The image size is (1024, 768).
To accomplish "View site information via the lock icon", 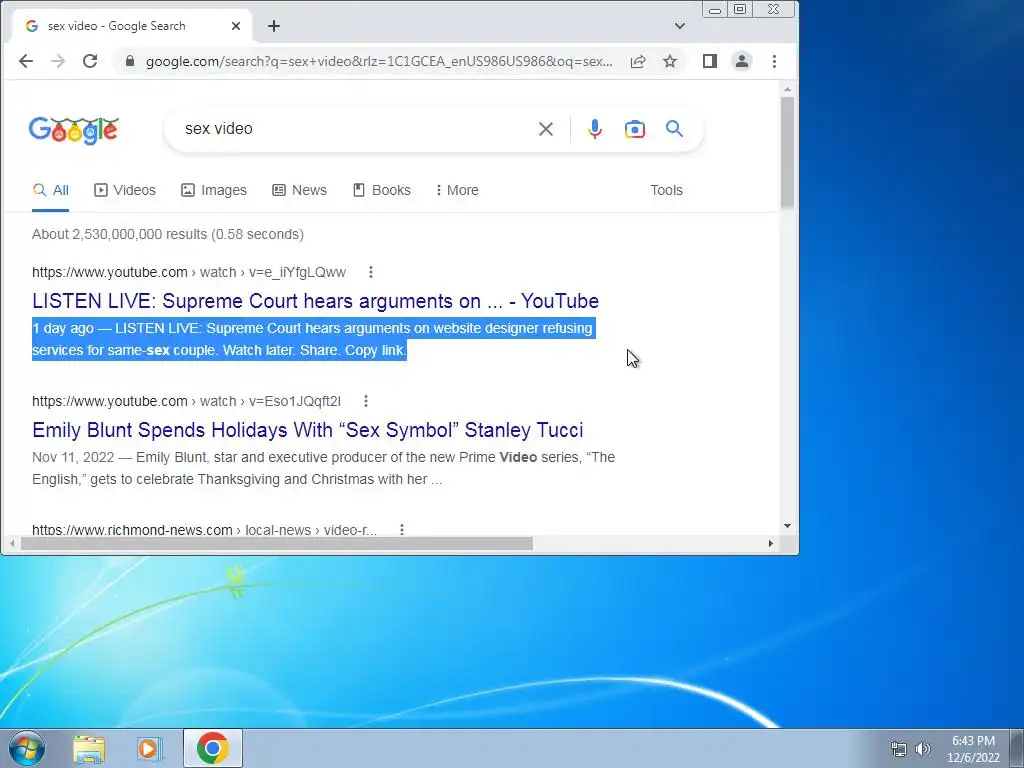I will [130, 61].
